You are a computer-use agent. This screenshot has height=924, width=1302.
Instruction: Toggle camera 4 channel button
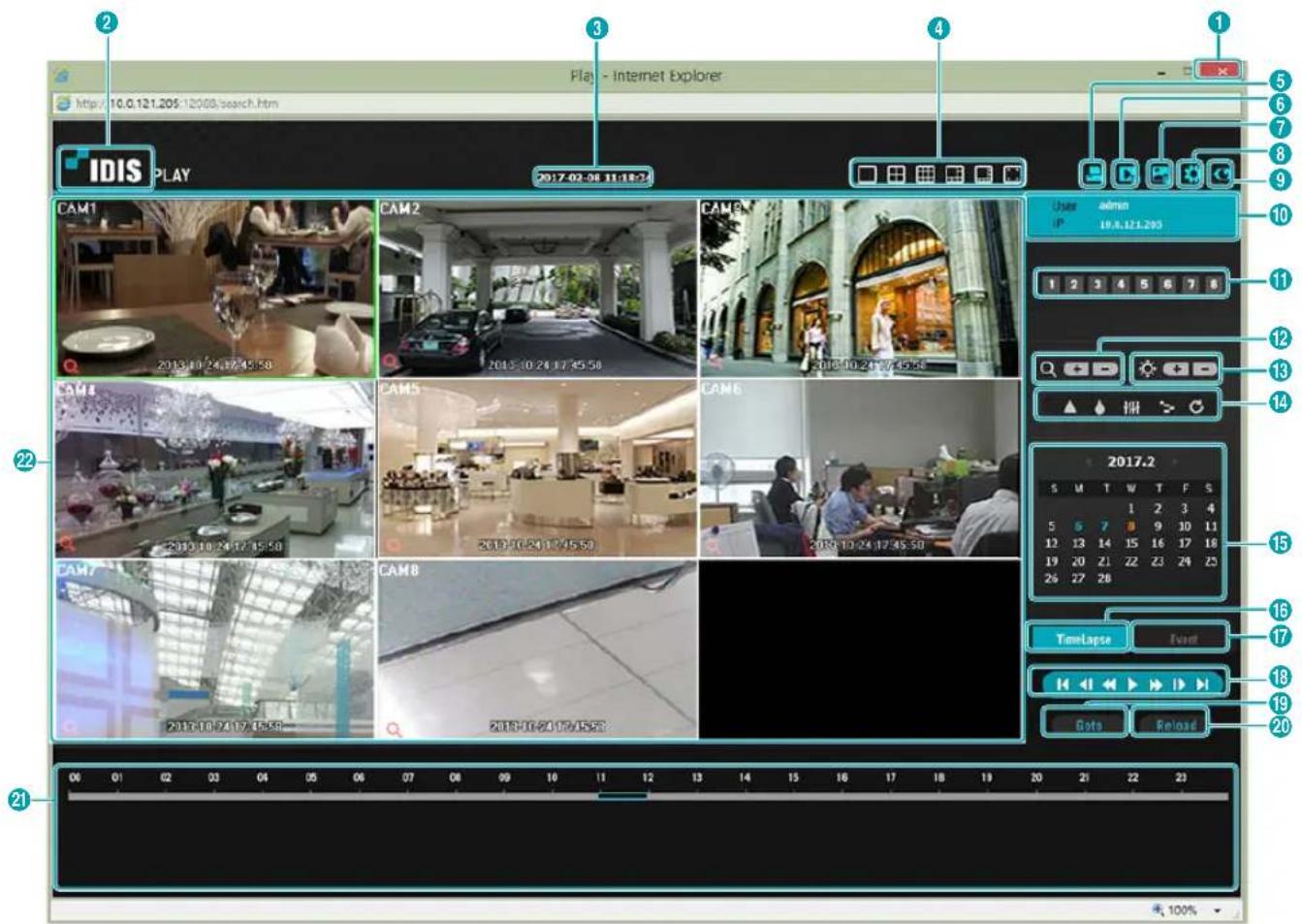coord(1121,284)
